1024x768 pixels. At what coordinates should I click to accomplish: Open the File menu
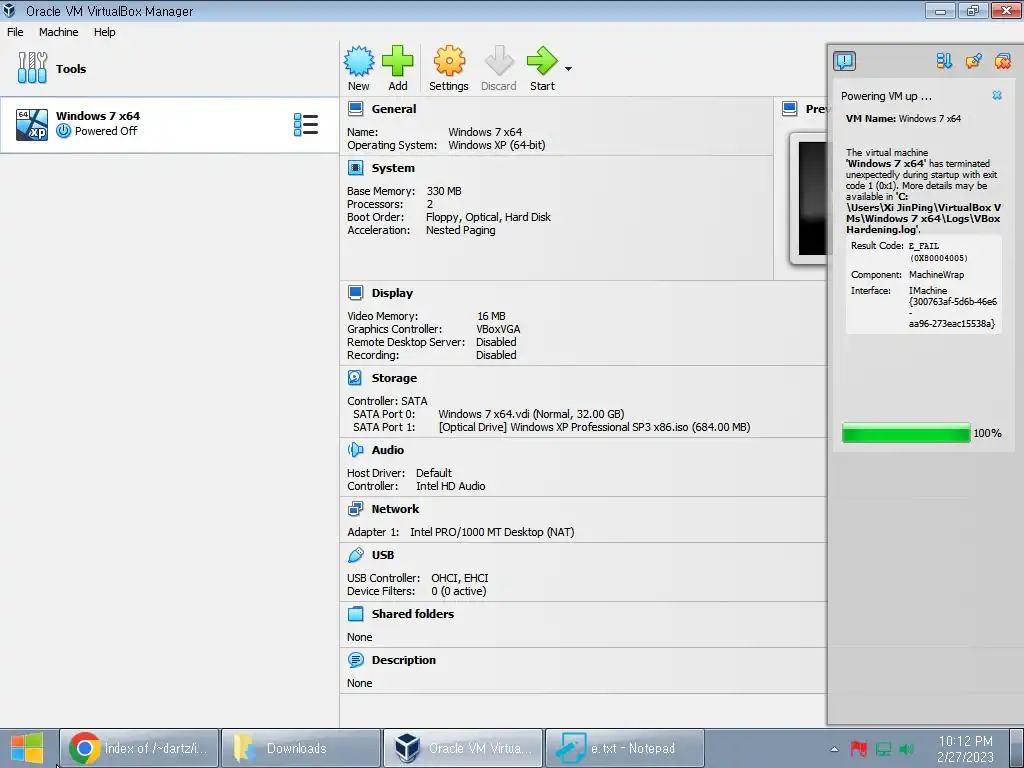15,32
